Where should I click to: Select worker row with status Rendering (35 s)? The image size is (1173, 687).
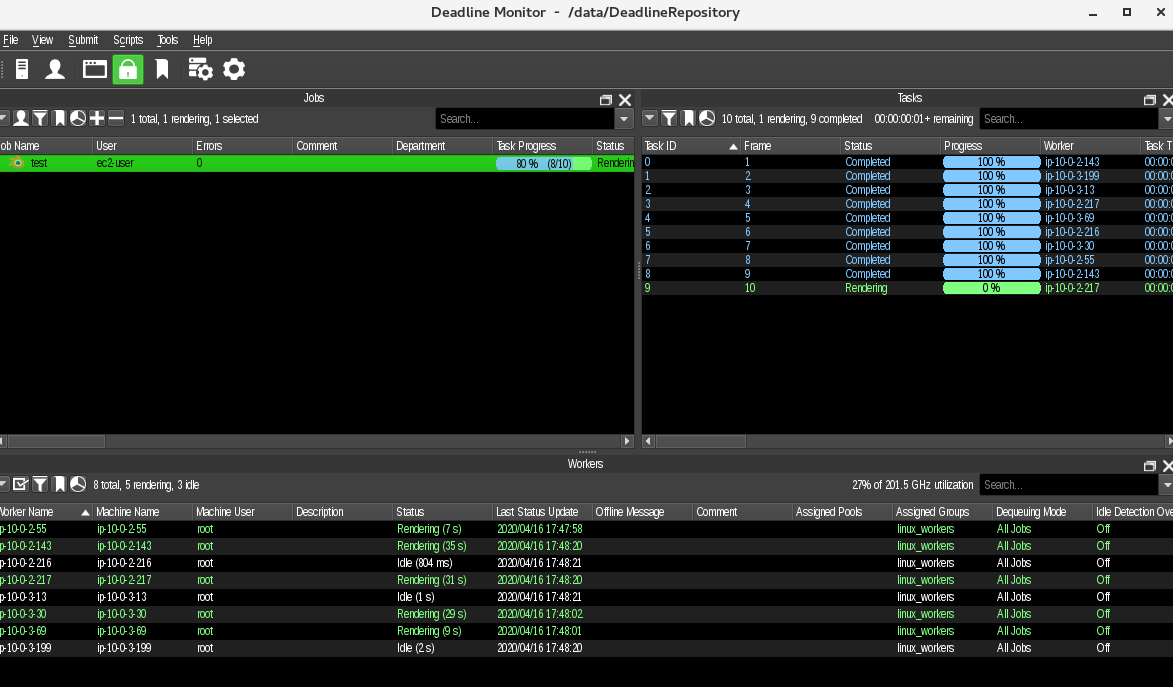(586, 546)
